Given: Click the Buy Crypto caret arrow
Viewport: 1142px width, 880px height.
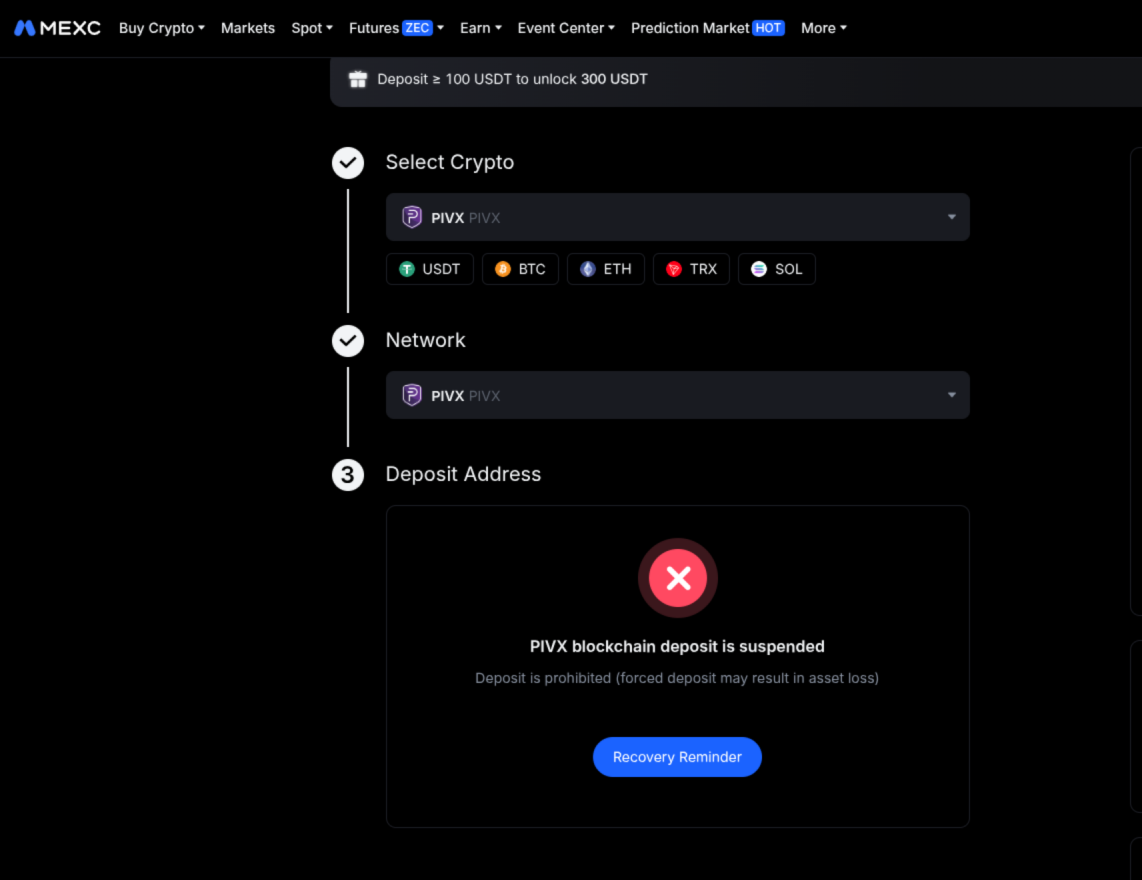Looking at the screenshot, I should pos(202,28).
